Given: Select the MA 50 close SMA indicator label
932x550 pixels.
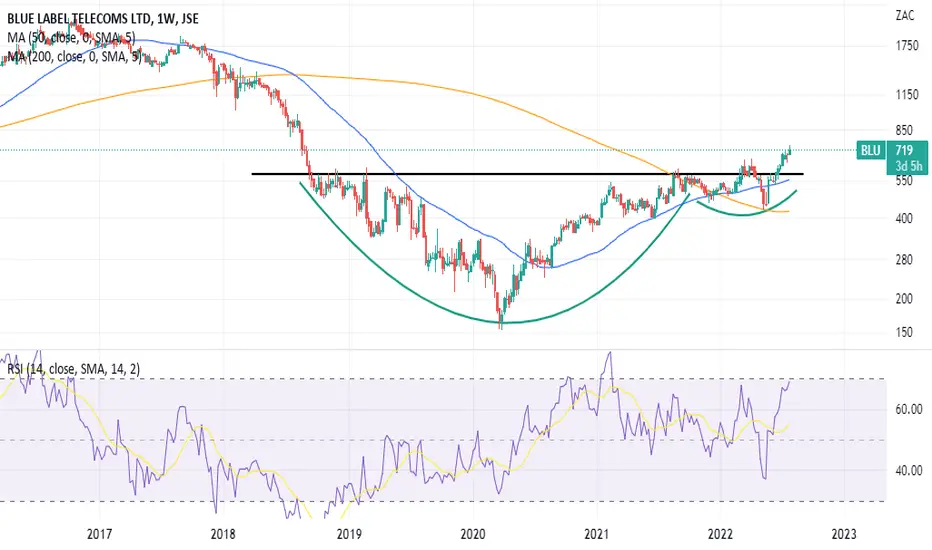Looking at the screenshot, I should tap(71, 38).
